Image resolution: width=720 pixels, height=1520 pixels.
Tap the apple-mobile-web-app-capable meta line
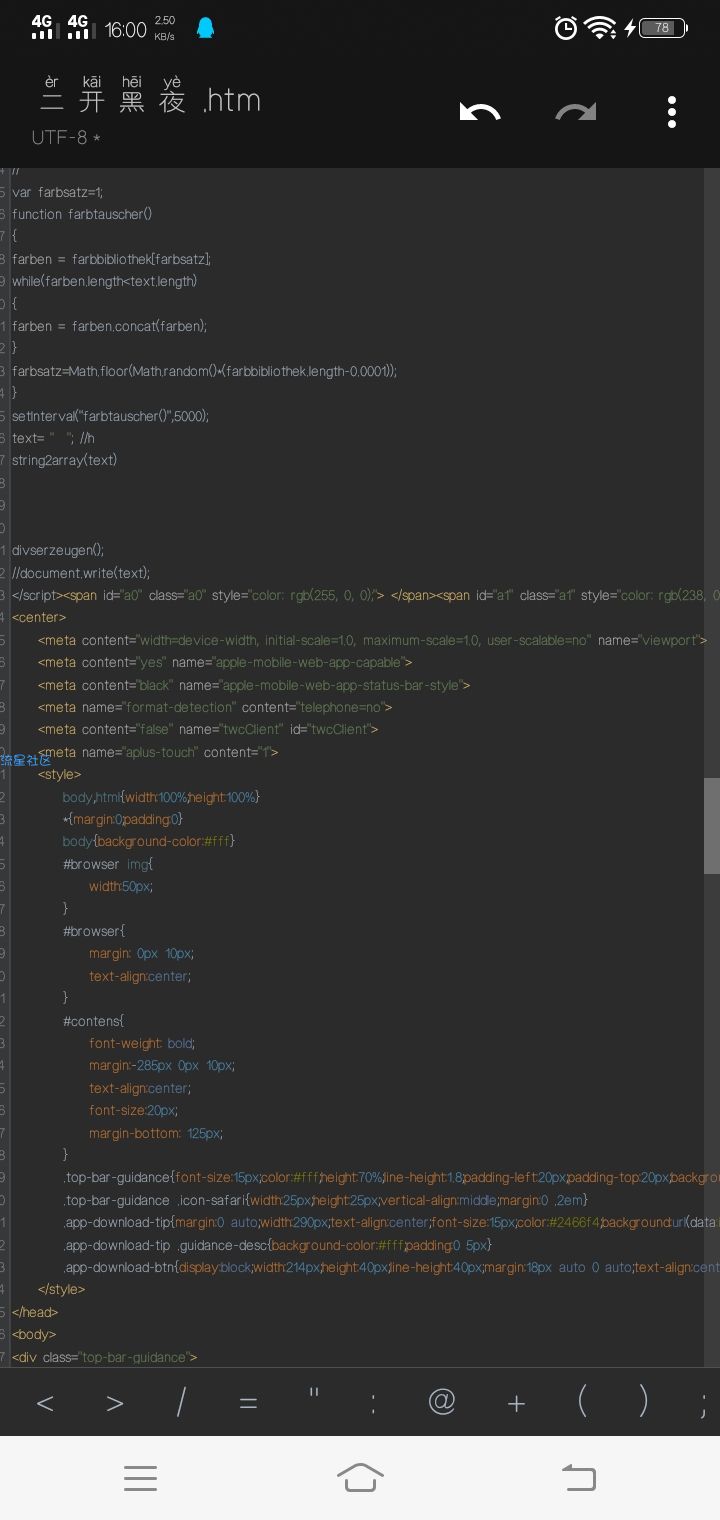pos(225,662)
